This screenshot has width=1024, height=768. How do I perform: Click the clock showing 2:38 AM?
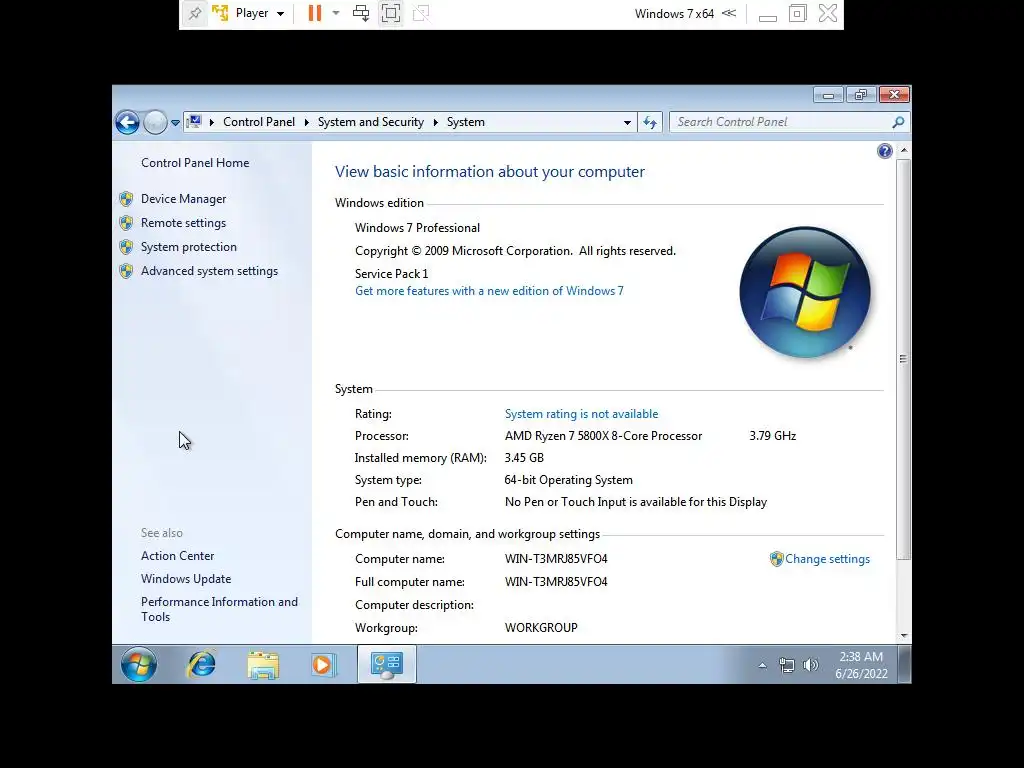tap(861, 665)
